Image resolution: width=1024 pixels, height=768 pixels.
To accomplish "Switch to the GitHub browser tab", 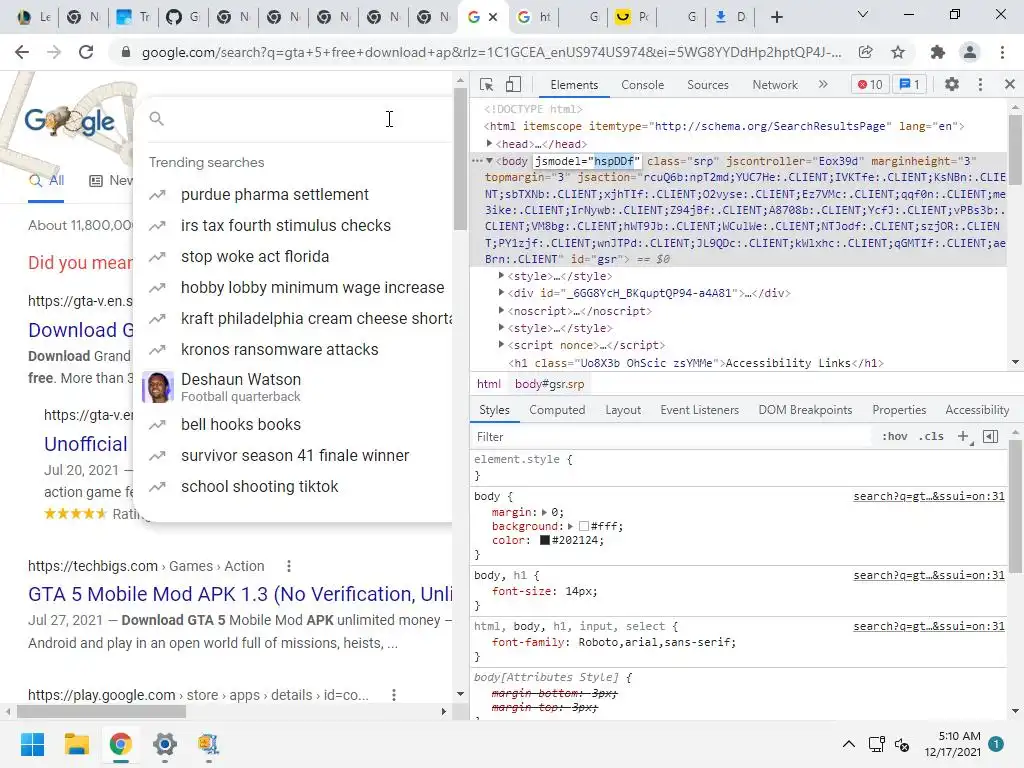I will pos(184,17).
